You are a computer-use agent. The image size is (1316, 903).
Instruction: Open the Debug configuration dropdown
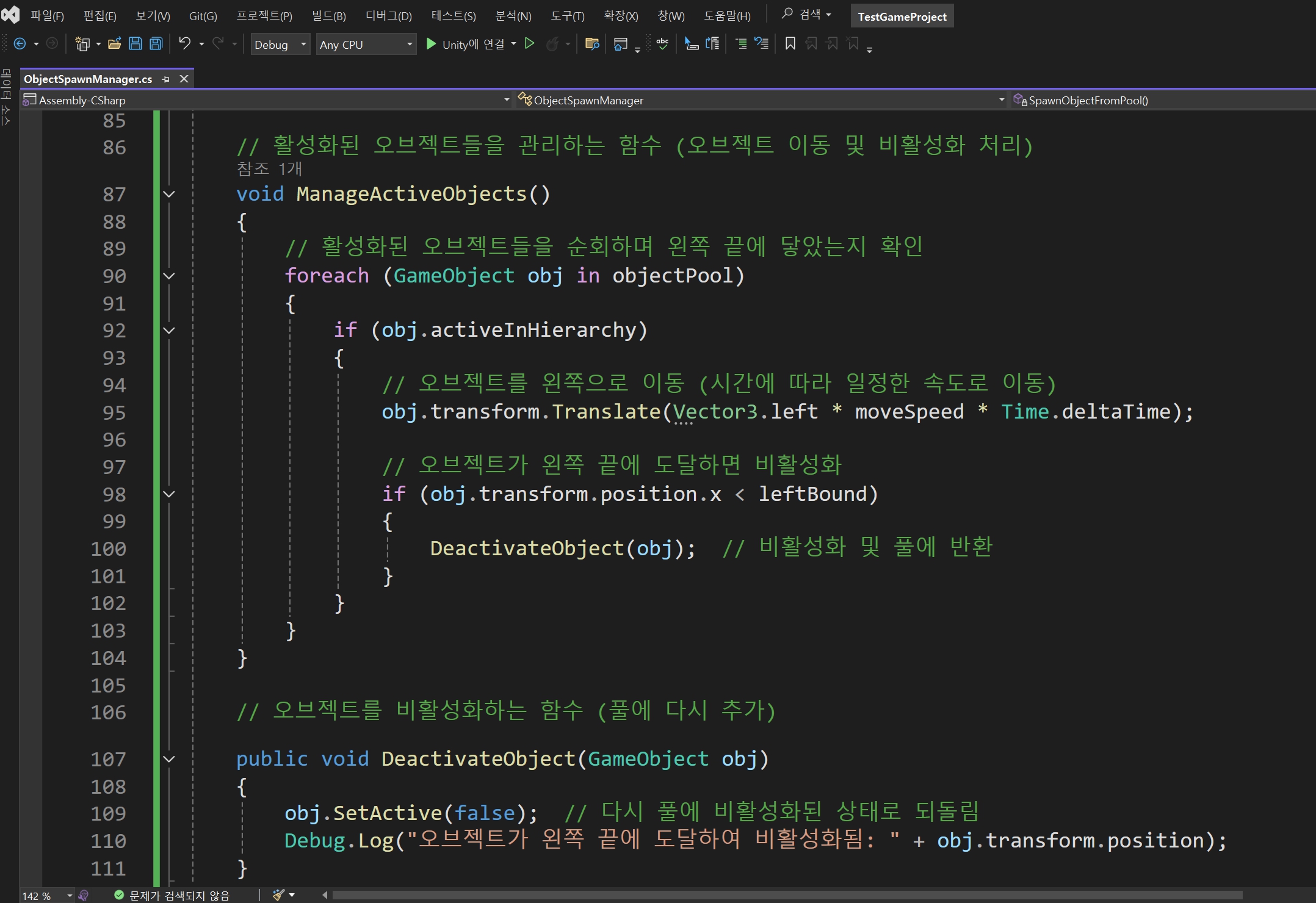(280, 45)
